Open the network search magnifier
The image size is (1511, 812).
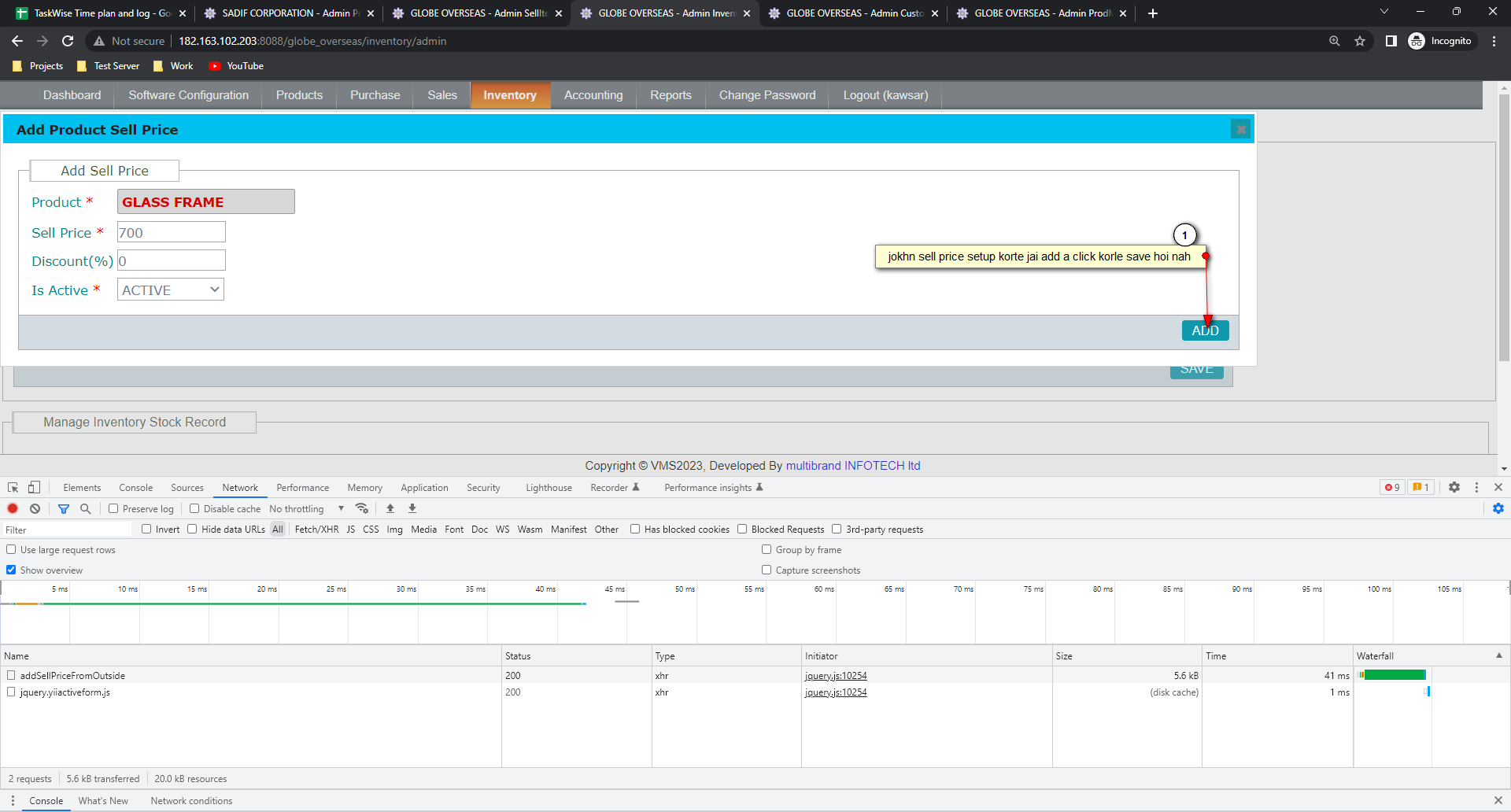pyautogui.click(x=86, y=509)
